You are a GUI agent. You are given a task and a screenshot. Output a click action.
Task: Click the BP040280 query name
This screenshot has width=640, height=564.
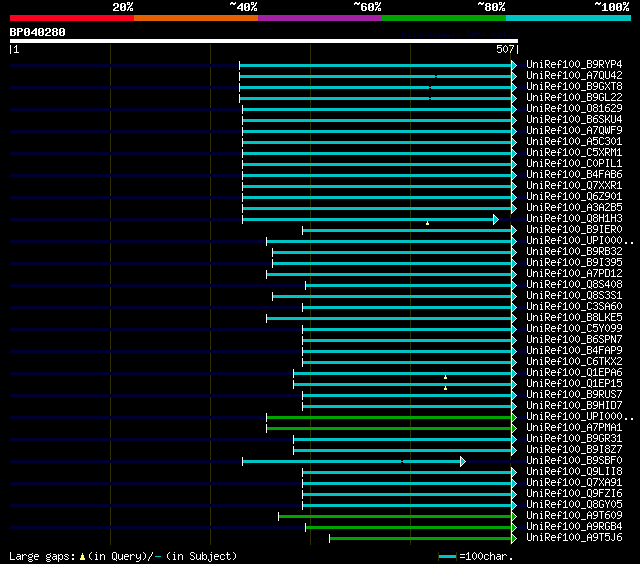(x=38, y=32)
